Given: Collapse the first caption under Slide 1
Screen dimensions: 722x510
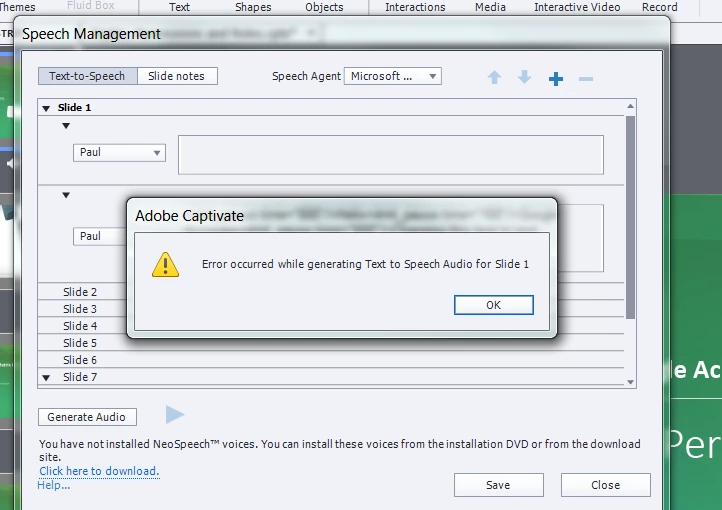Looking at the screenshot, I should coord(66,126).
